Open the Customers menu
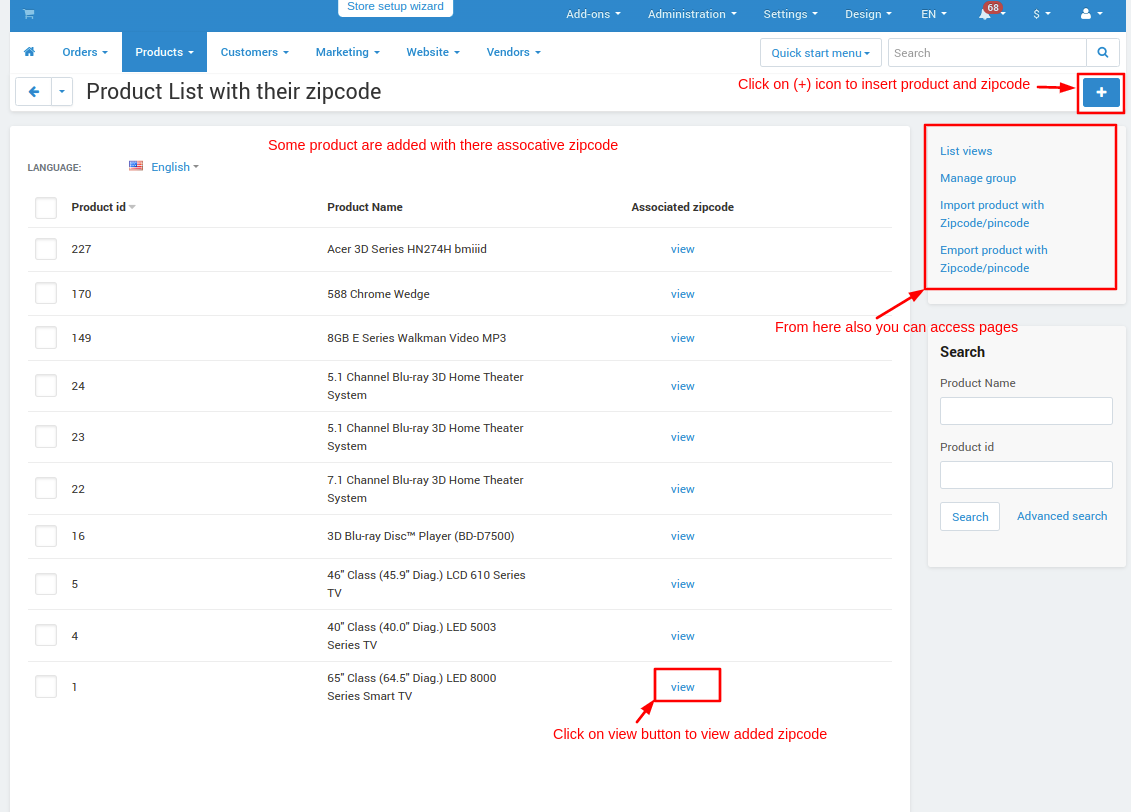 [255, 52]
